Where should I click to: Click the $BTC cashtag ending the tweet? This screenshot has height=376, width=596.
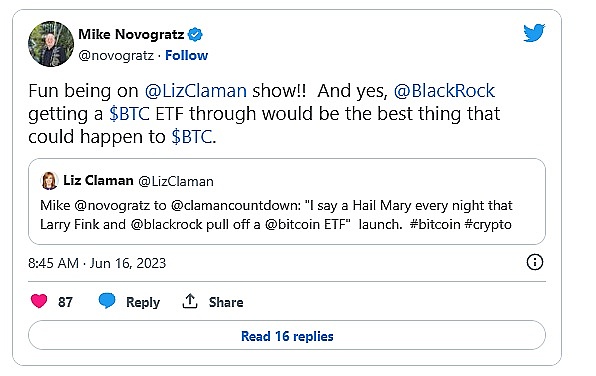[192, 136]
